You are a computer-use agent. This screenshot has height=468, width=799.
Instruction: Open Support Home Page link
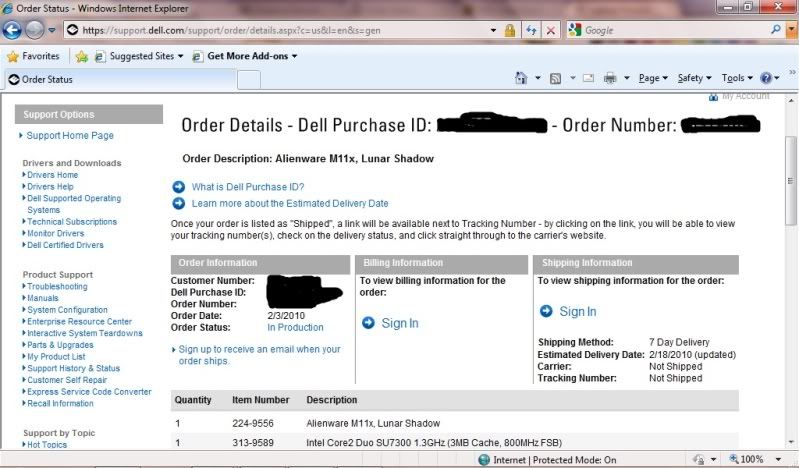click(70, 136)
